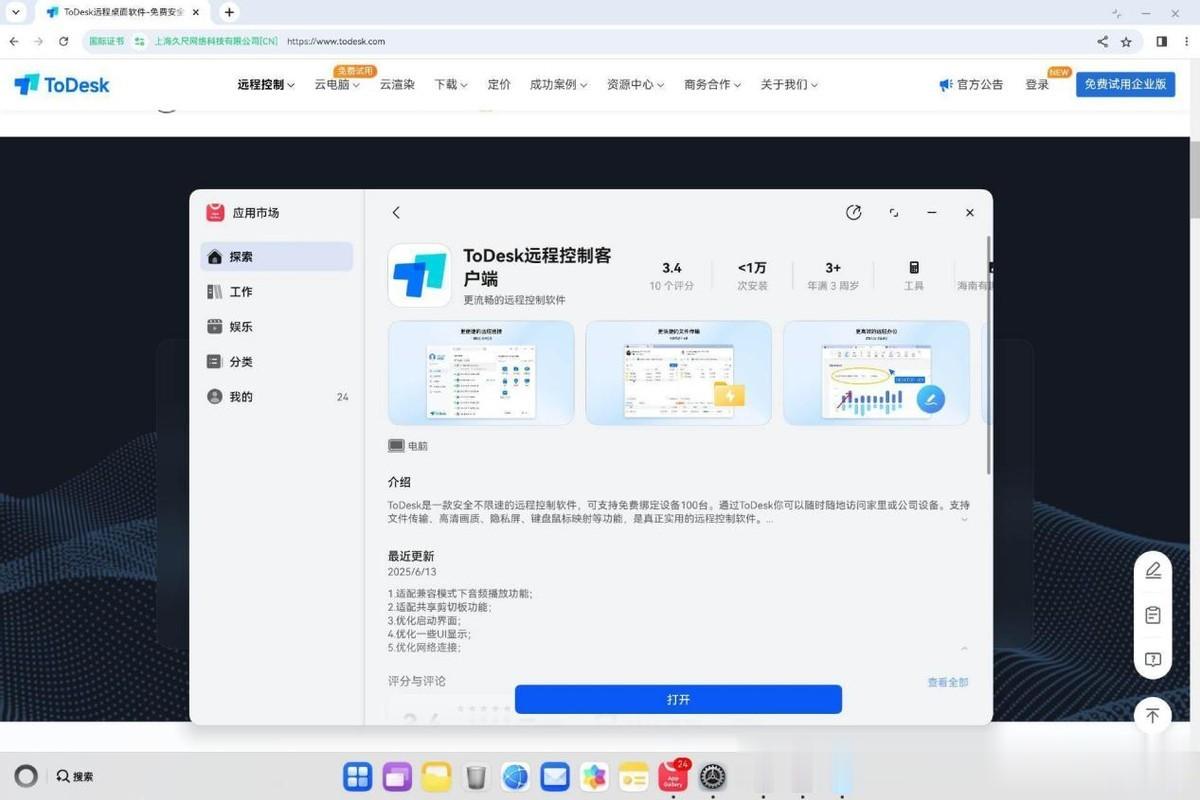The image size is (1200, 800).
Task: Expand the 商务合作 menu
Action: tap(713, 85)
